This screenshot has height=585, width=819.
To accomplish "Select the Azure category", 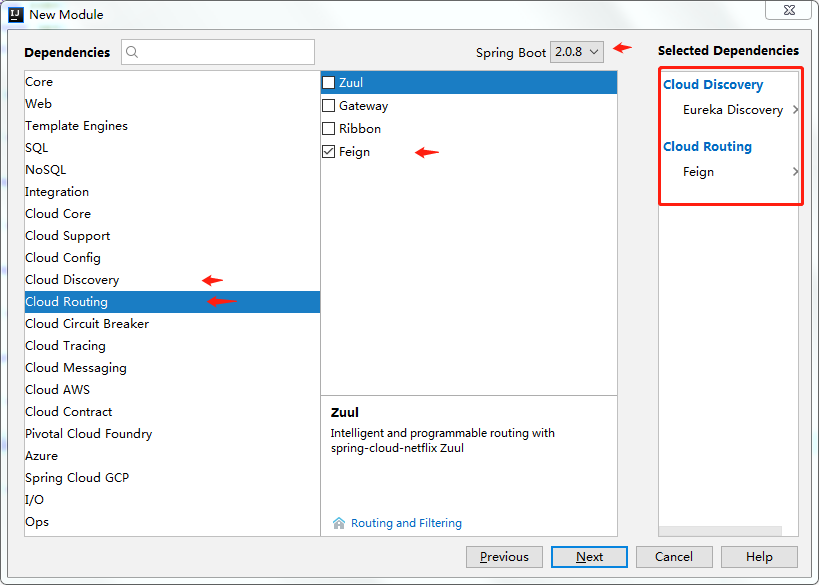I will 172,455.
